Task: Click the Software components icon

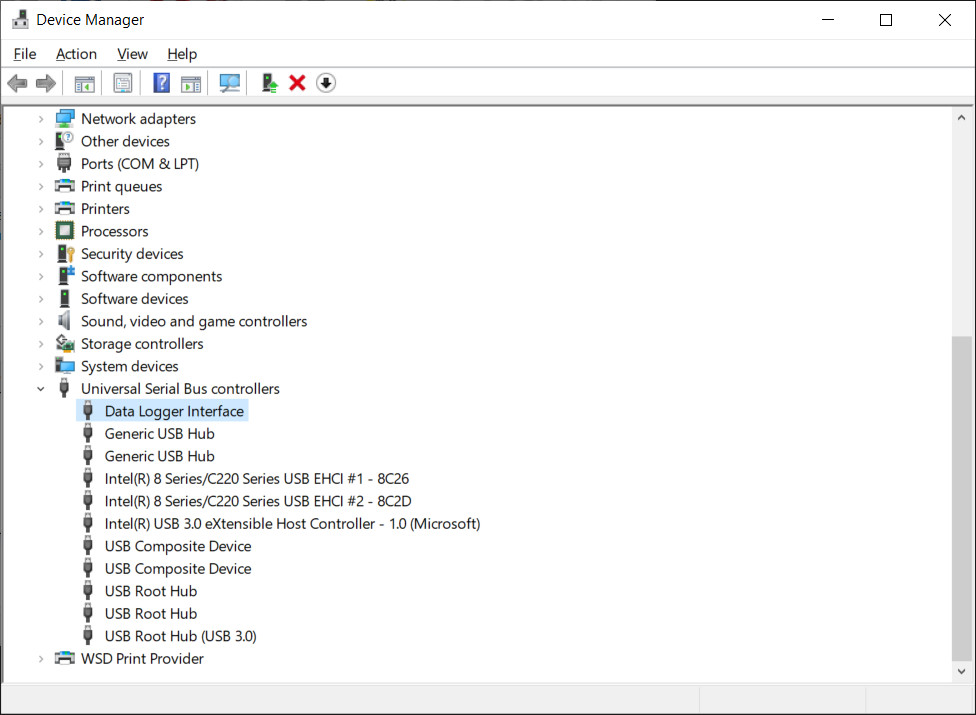Action: [x=65, y=276]
